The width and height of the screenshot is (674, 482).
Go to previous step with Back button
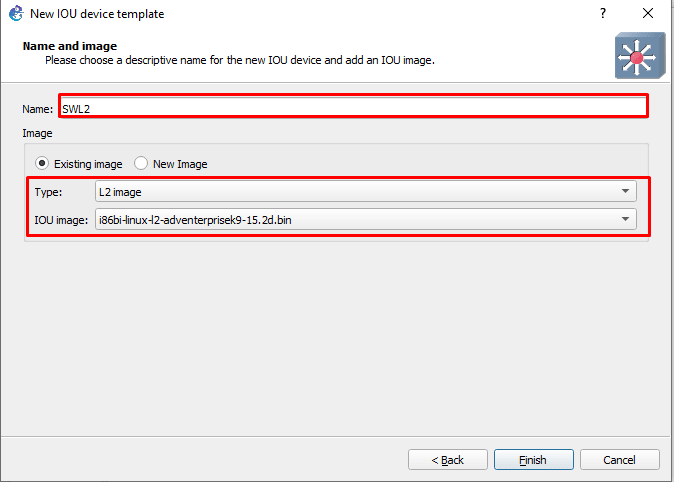447,460
